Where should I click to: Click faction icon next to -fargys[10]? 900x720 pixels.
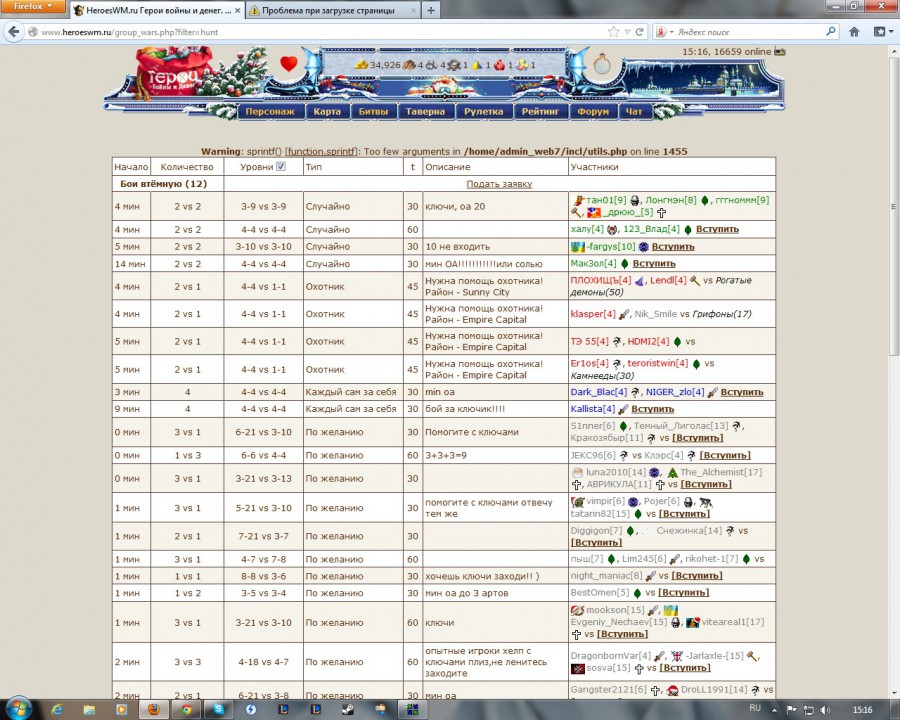(643, 247)
